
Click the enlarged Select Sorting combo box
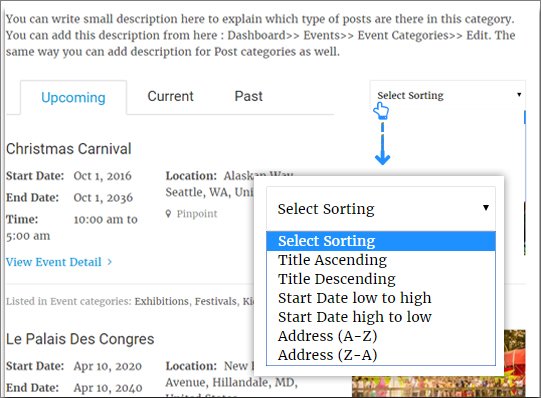pyautogui.click(x=381, y=208)
